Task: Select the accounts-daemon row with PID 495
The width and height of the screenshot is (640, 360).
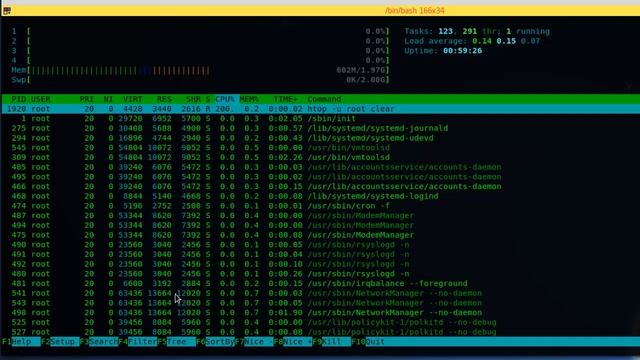Action: click(320, 177)
